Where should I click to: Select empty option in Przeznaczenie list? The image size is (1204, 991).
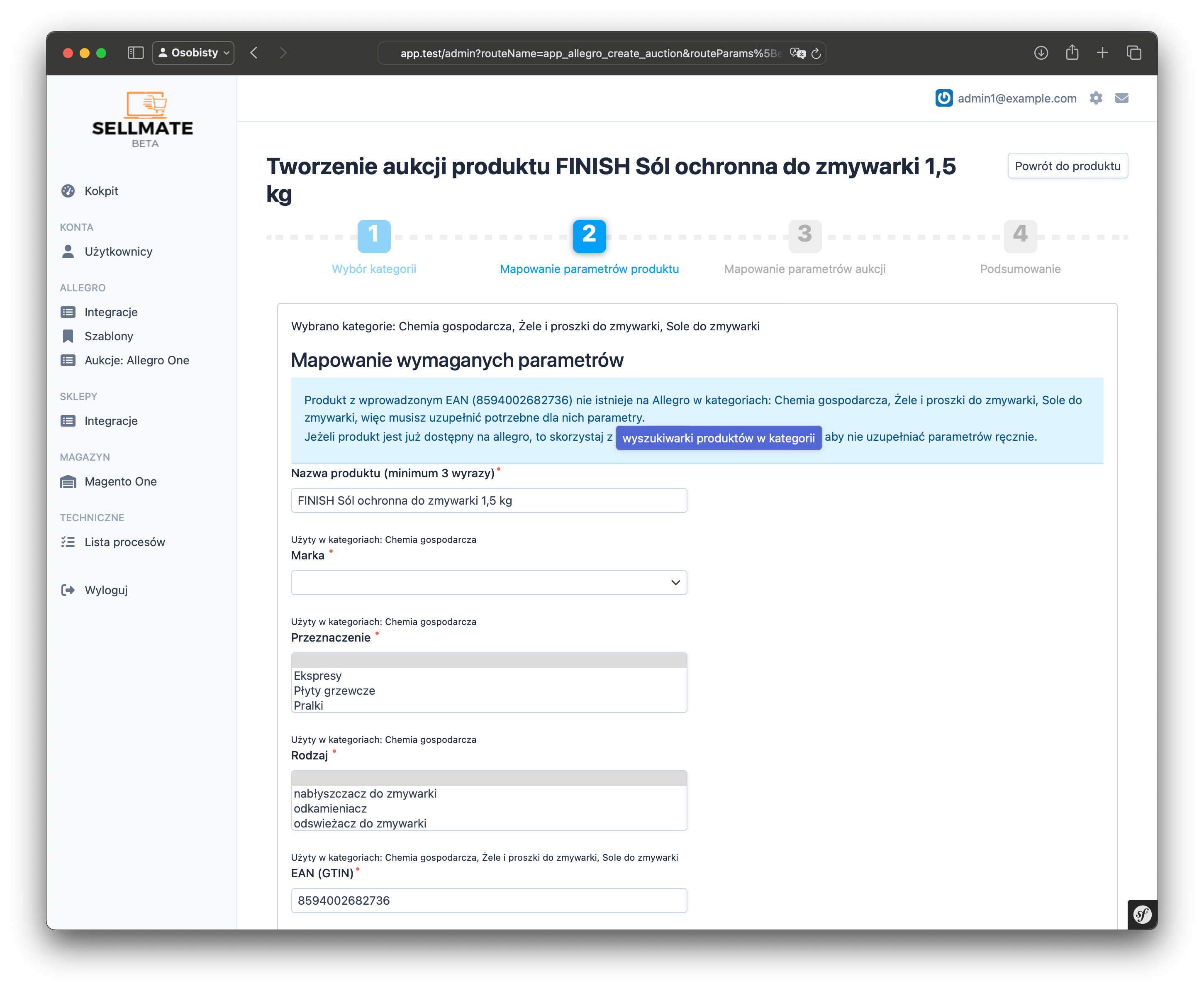tap(488, 661)
